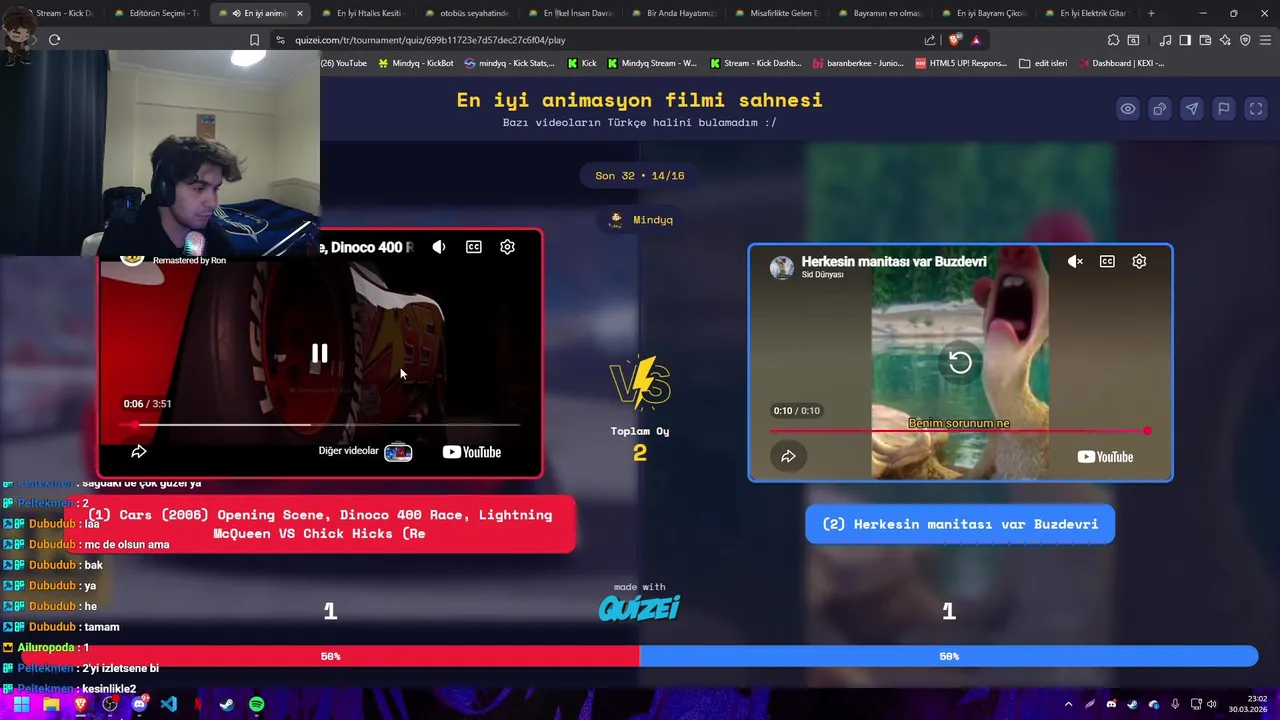Image resolution: width=1280 pixels, height=720 pixels.
Task: Open HTML5 UP! Respons... bookmark
Action: (961, 63)
